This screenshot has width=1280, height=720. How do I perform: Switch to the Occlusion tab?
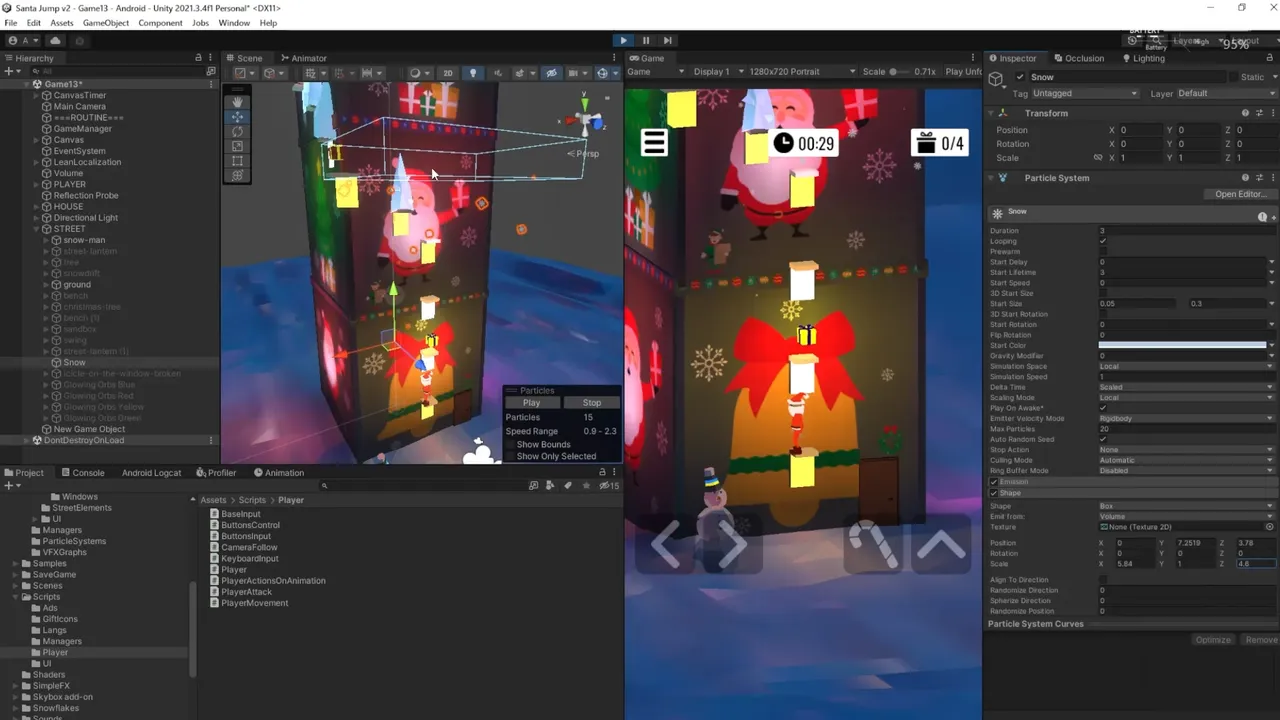(1078, 58)
